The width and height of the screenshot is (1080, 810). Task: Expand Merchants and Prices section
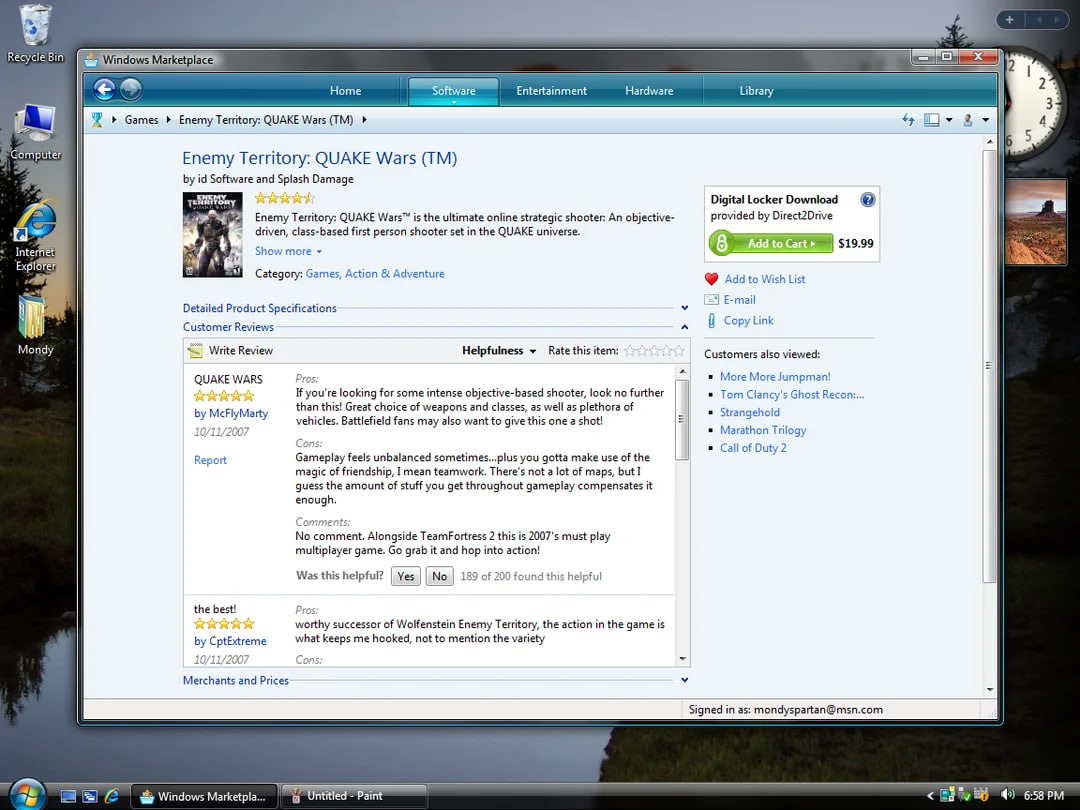pos(236,681)
